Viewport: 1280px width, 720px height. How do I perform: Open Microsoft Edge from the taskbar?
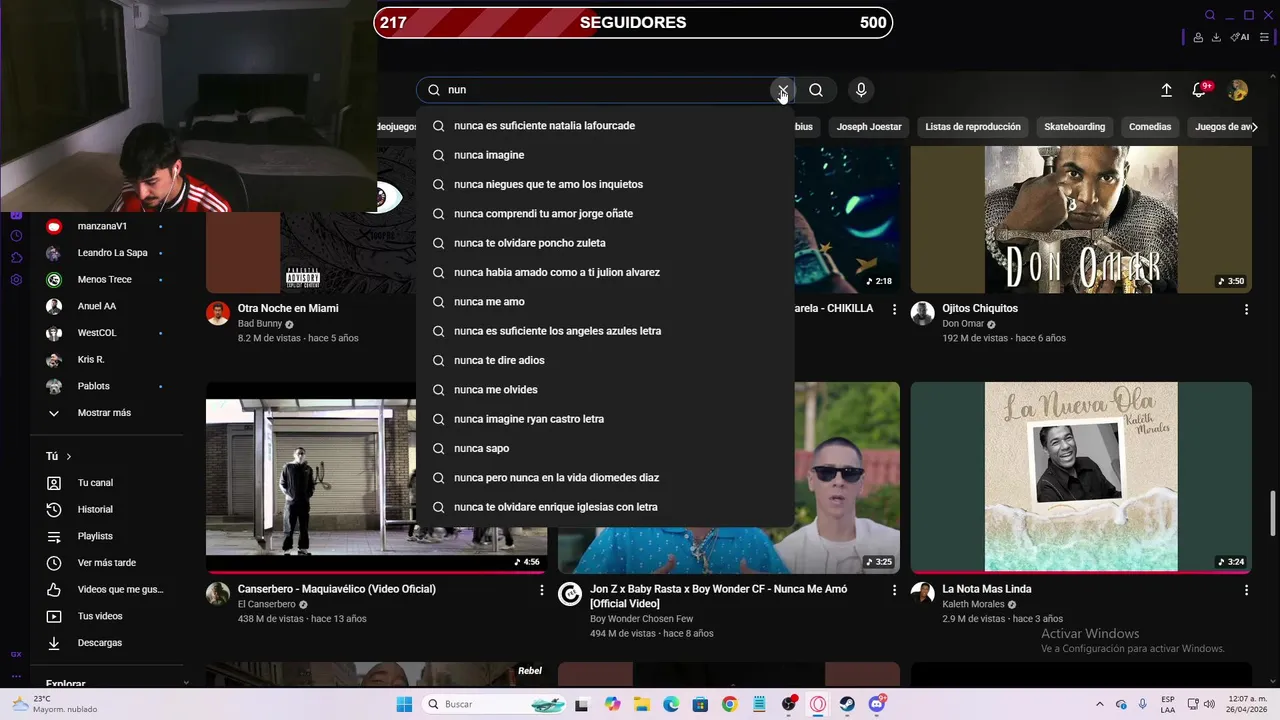click(x=671, y=704)
